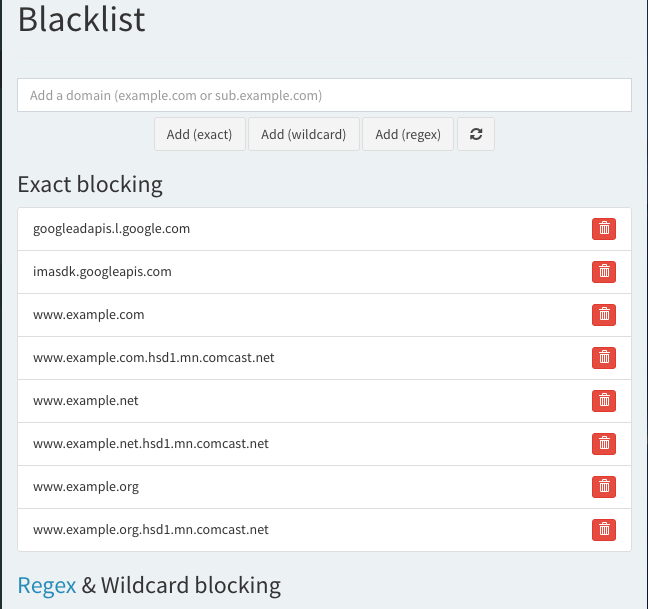Click the refresh list icon button
The image size is (648, 609).
point(476,135)
